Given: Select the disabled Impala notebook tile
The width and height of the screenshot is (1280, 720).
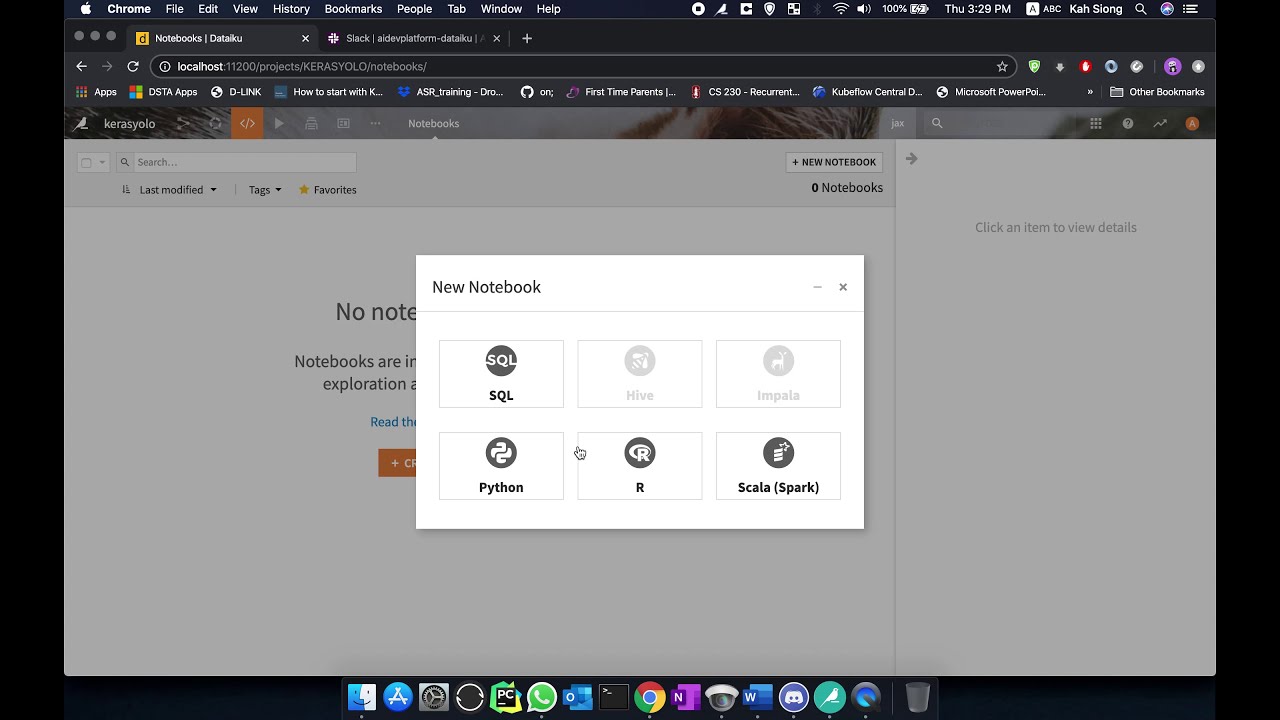Looking at the screenshot, I should point(778,374).
